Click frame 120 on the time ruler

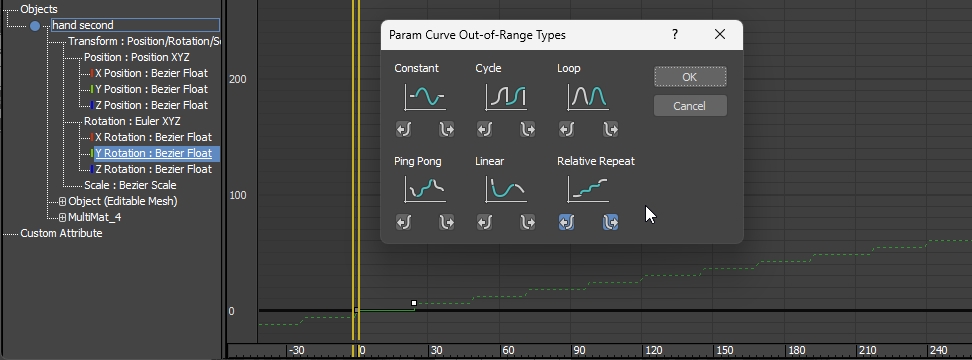click(x=654, y=351)
